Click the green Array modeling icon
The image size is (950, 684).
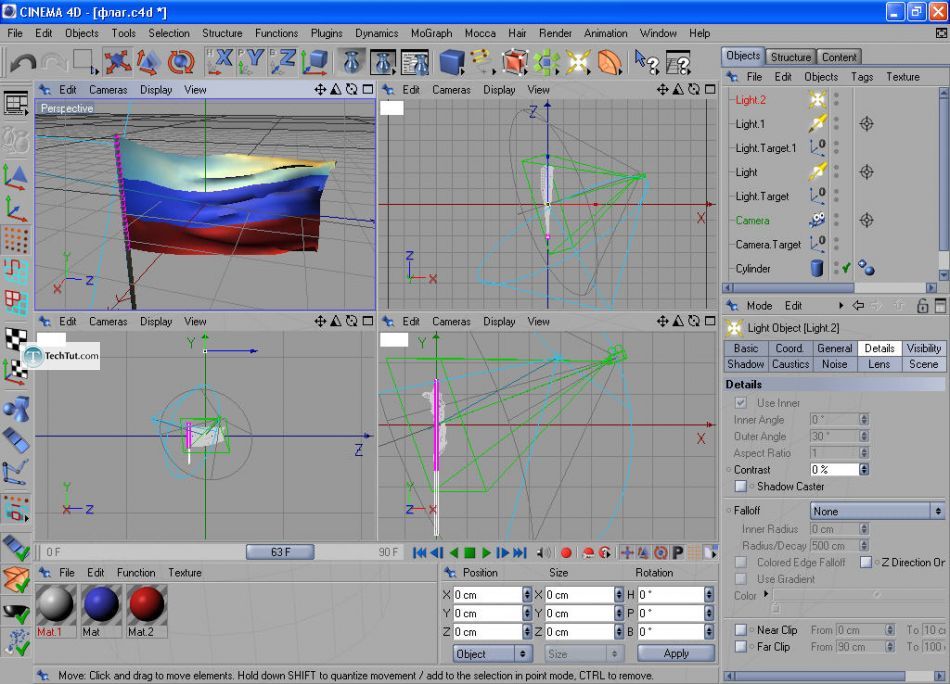click(546, 62)
